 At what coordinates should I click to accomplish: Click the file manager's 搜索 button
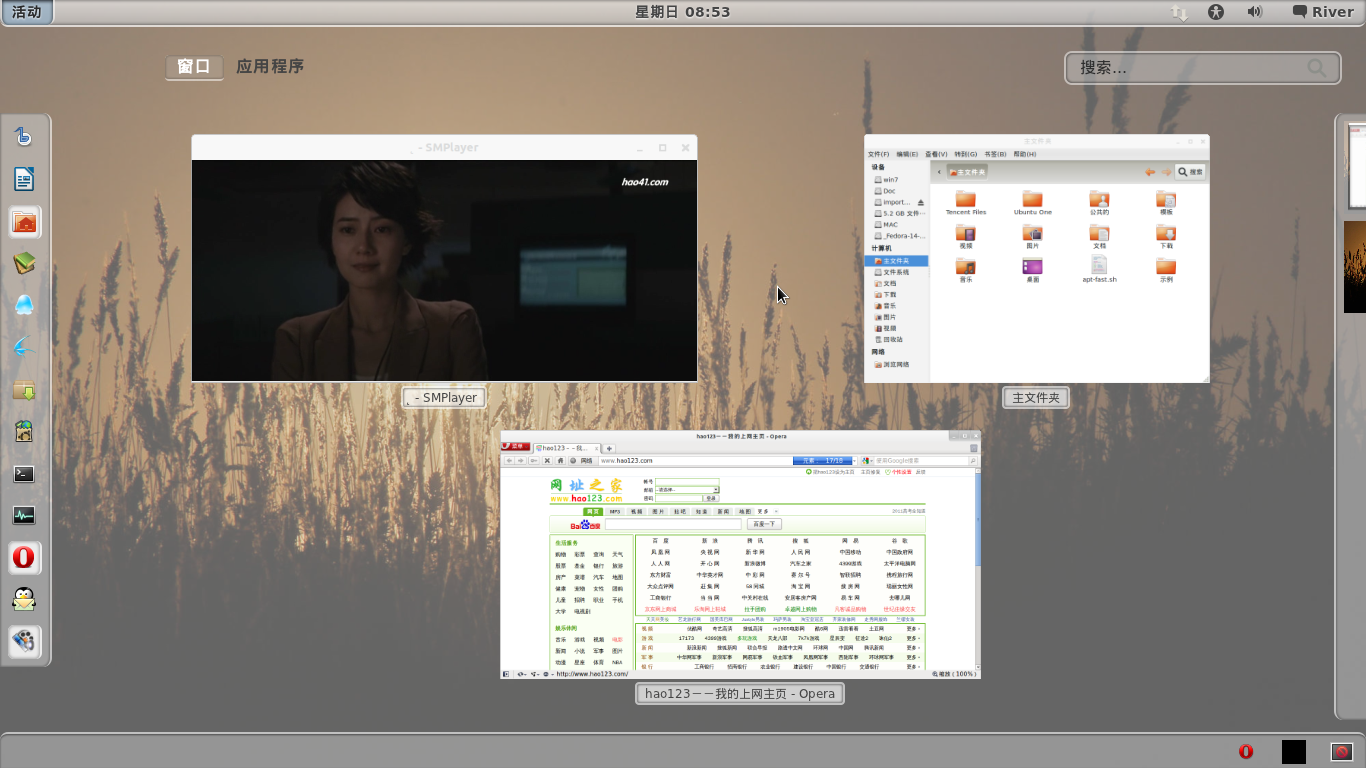coord(1190,172)
